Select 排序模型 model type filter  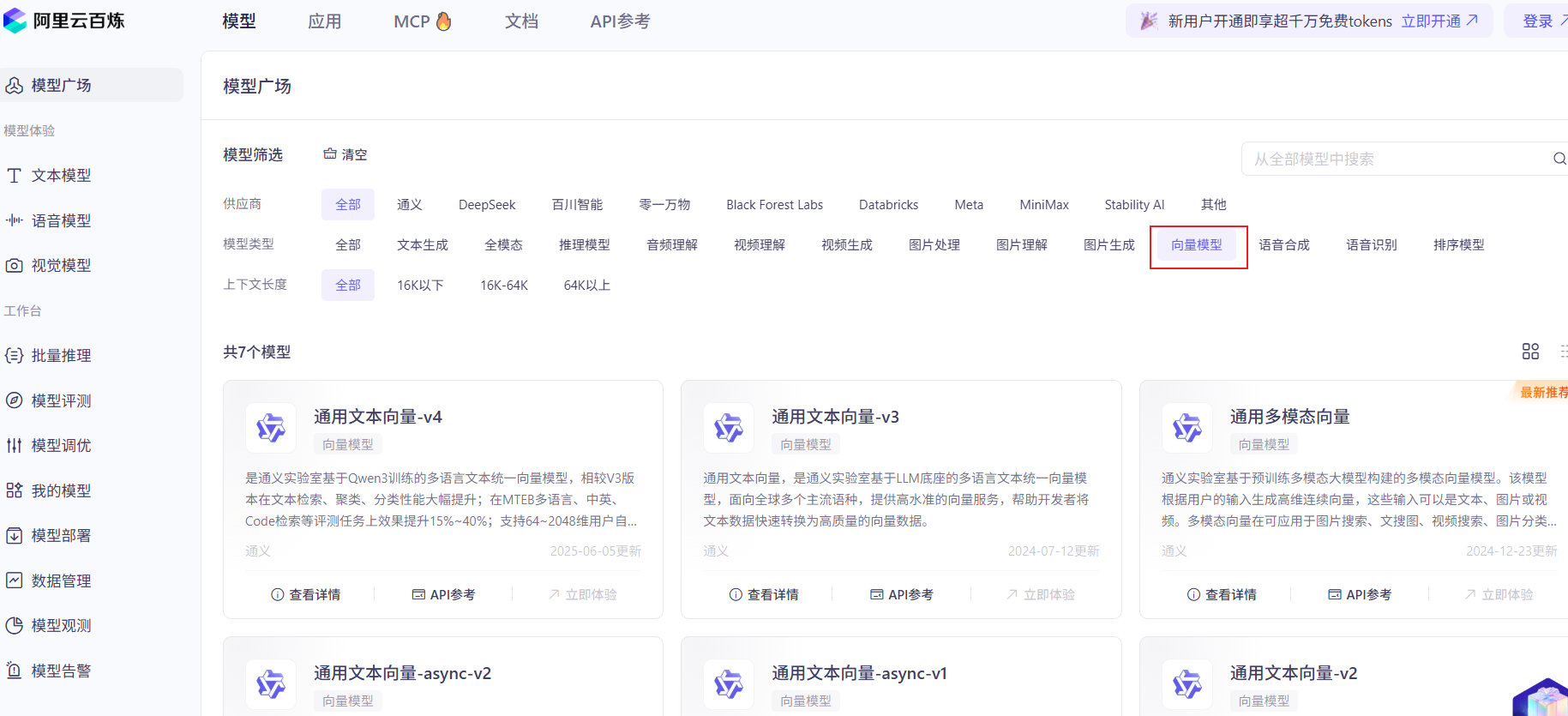click(x=1459, y=245)
